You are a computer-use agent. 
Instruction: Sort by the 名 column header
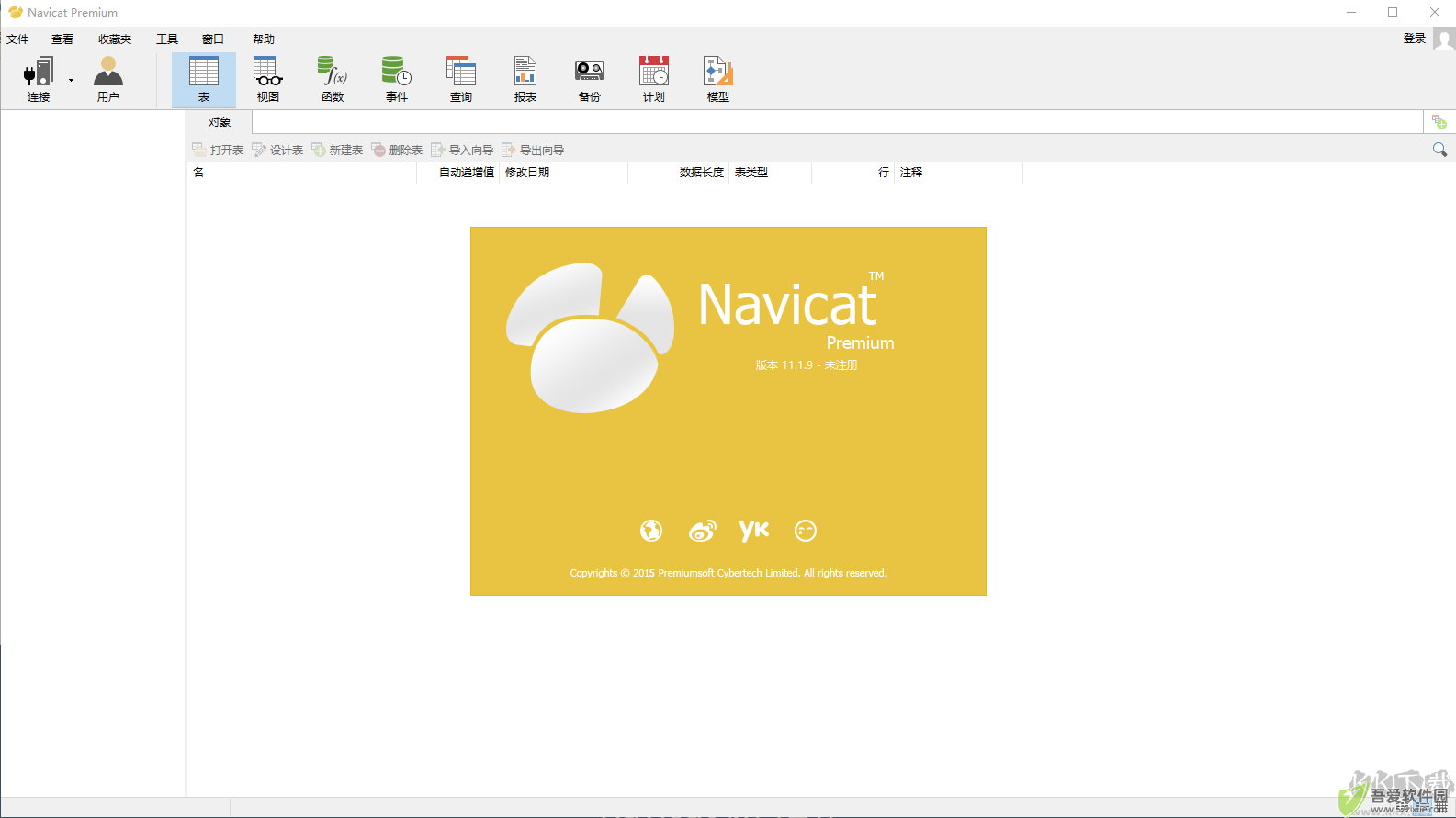[302, 173]
